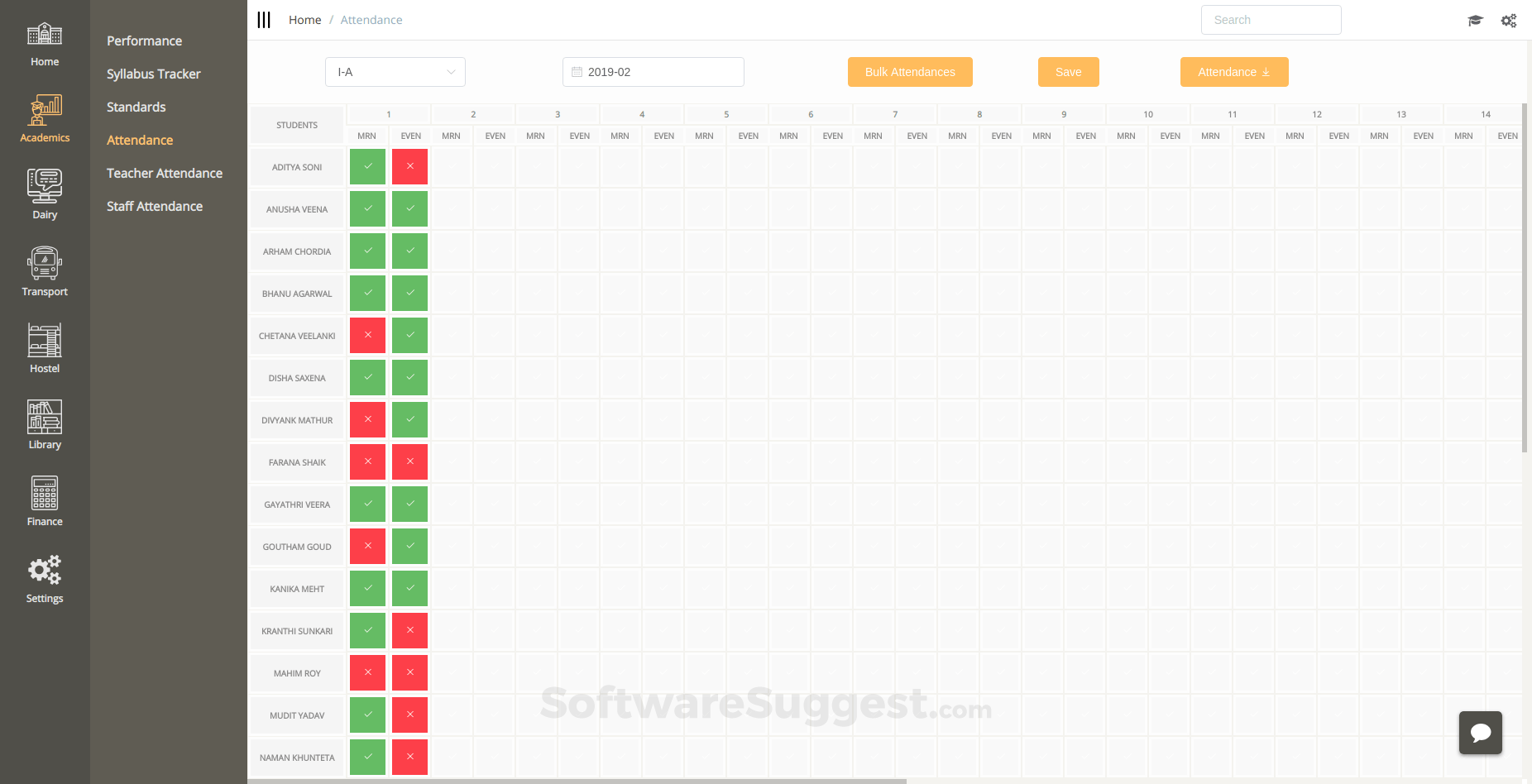Toggle Arham Chordia evening attendance on day 1
The height and width of the screenshot is (784, 1532).
[x=410, y=251]
